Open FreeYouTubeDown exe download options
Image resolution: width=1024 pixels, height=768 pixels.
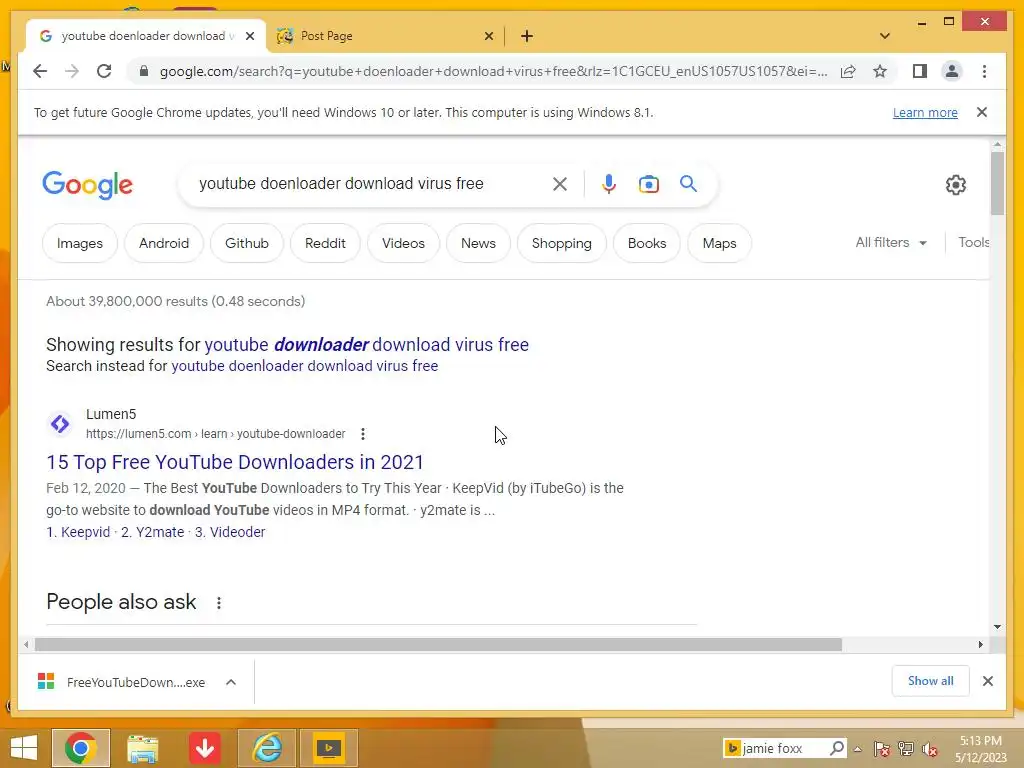(231, 682)
